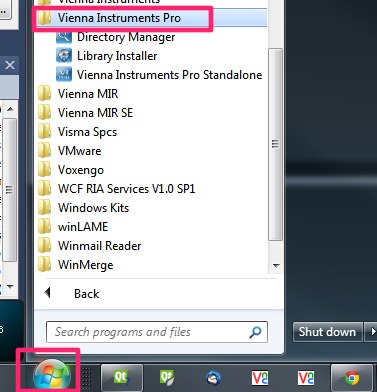The image size is (377, 392).
Task: Click the background window scroll down arrow
Action: pos(10,286)
